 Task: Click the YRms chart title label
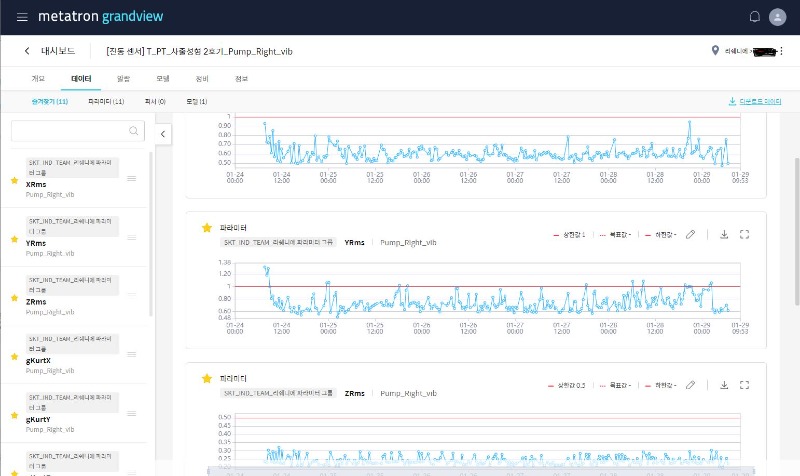click(354, 243)
